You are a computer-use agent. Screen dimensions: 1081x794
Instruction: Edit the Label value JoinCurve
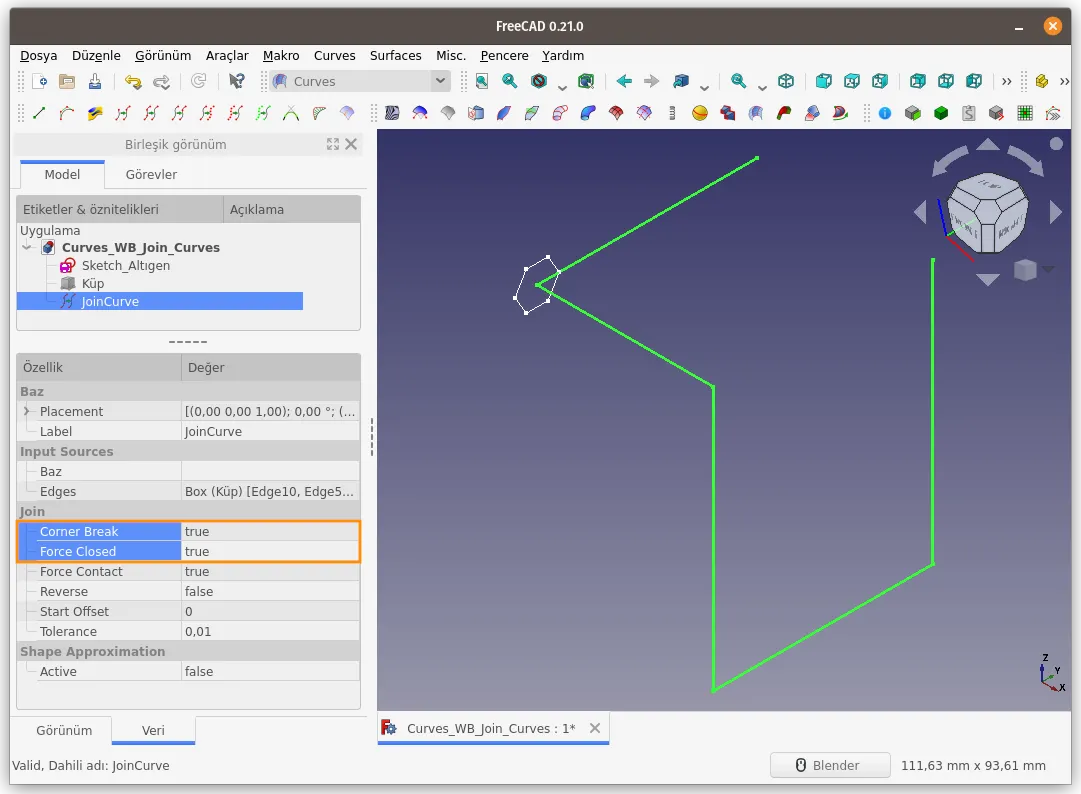(270, 431)
